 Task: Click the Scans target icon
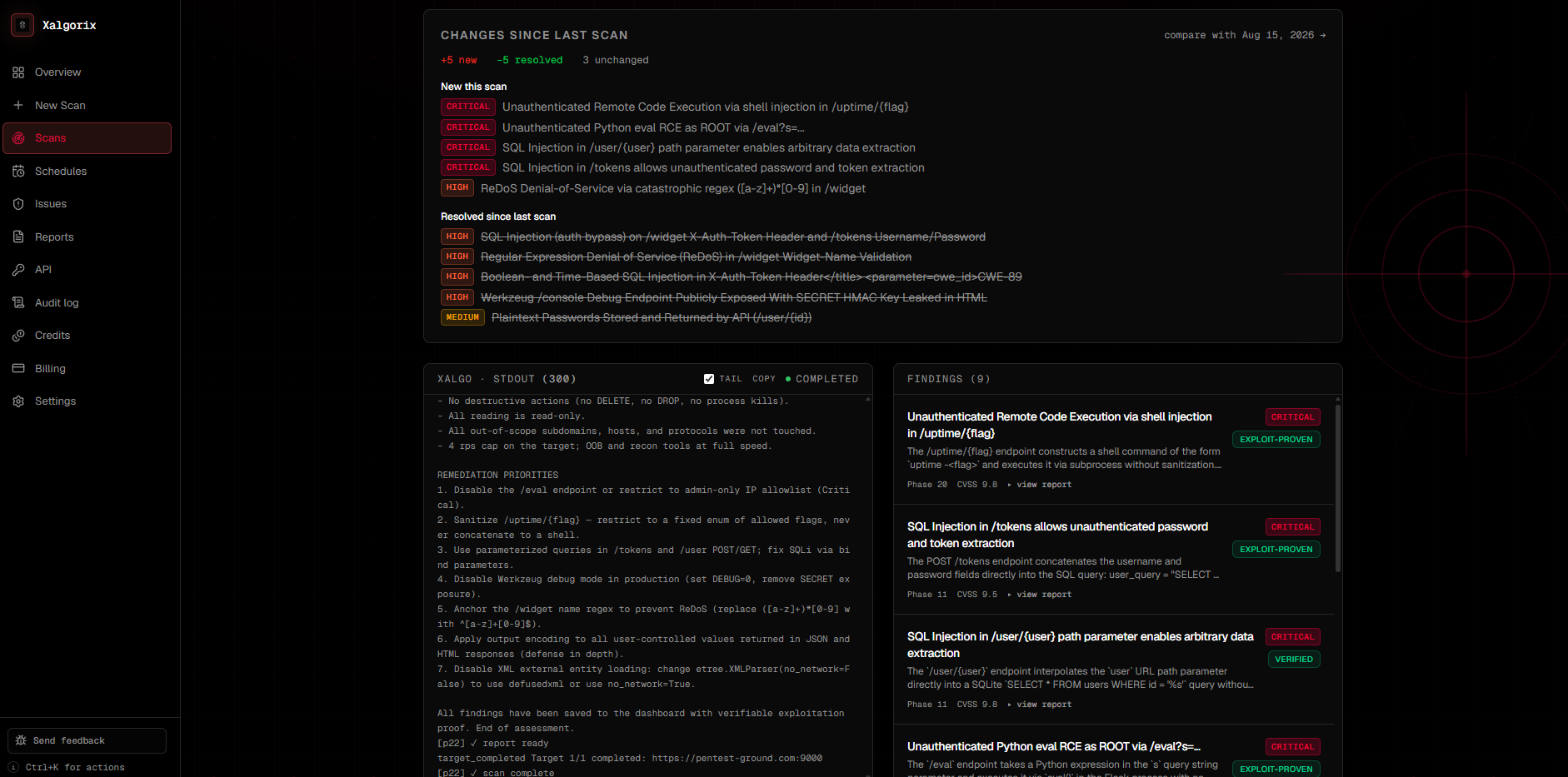pos(18,138)
